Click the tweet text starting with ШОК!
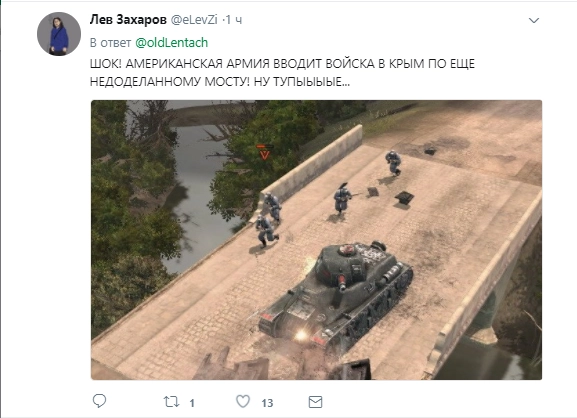 pyautogui.click(x=282, y=72)
